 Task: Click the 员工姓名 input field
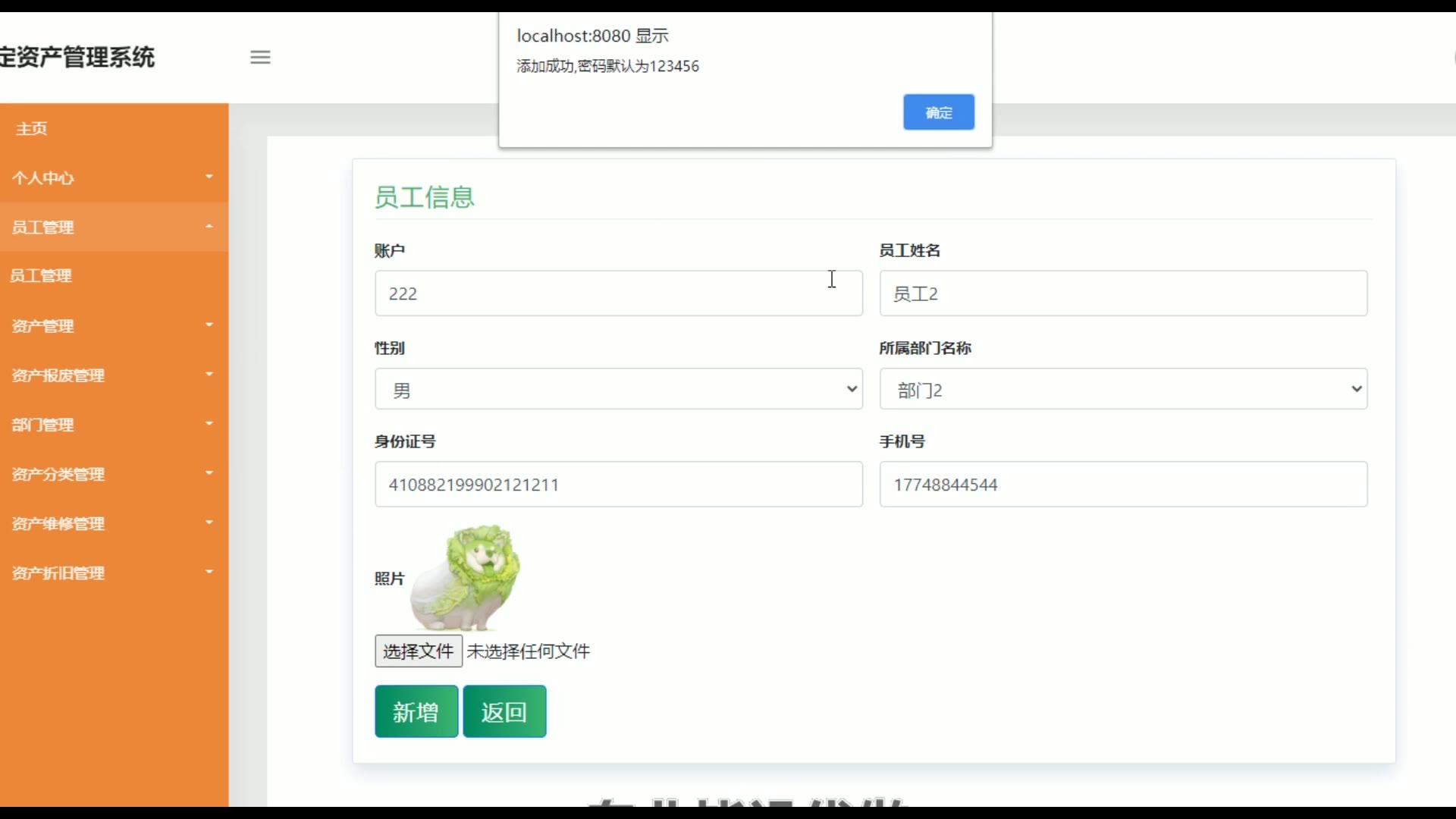1122,293
